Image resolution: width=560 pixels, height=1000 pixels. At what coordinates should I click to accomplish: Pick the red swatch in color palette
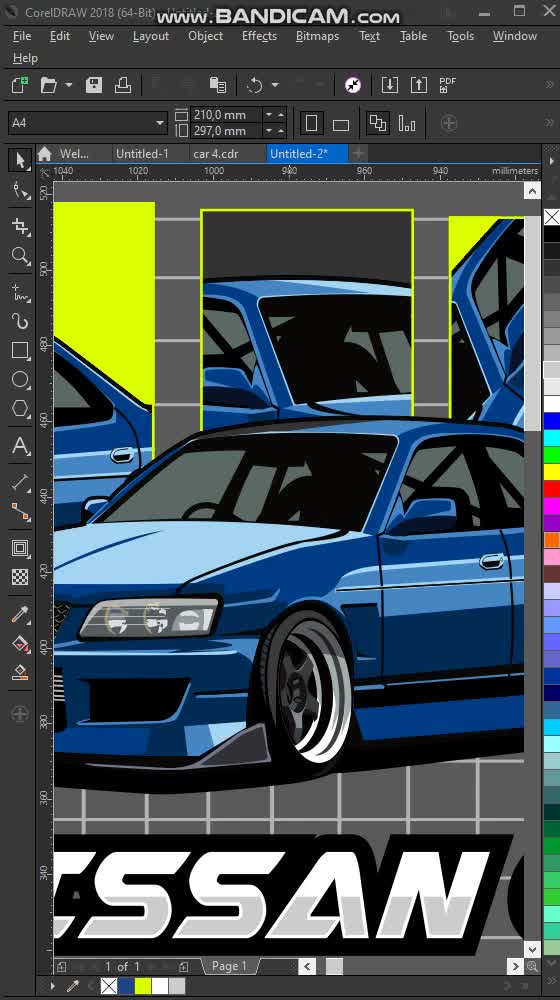point(552,489)
